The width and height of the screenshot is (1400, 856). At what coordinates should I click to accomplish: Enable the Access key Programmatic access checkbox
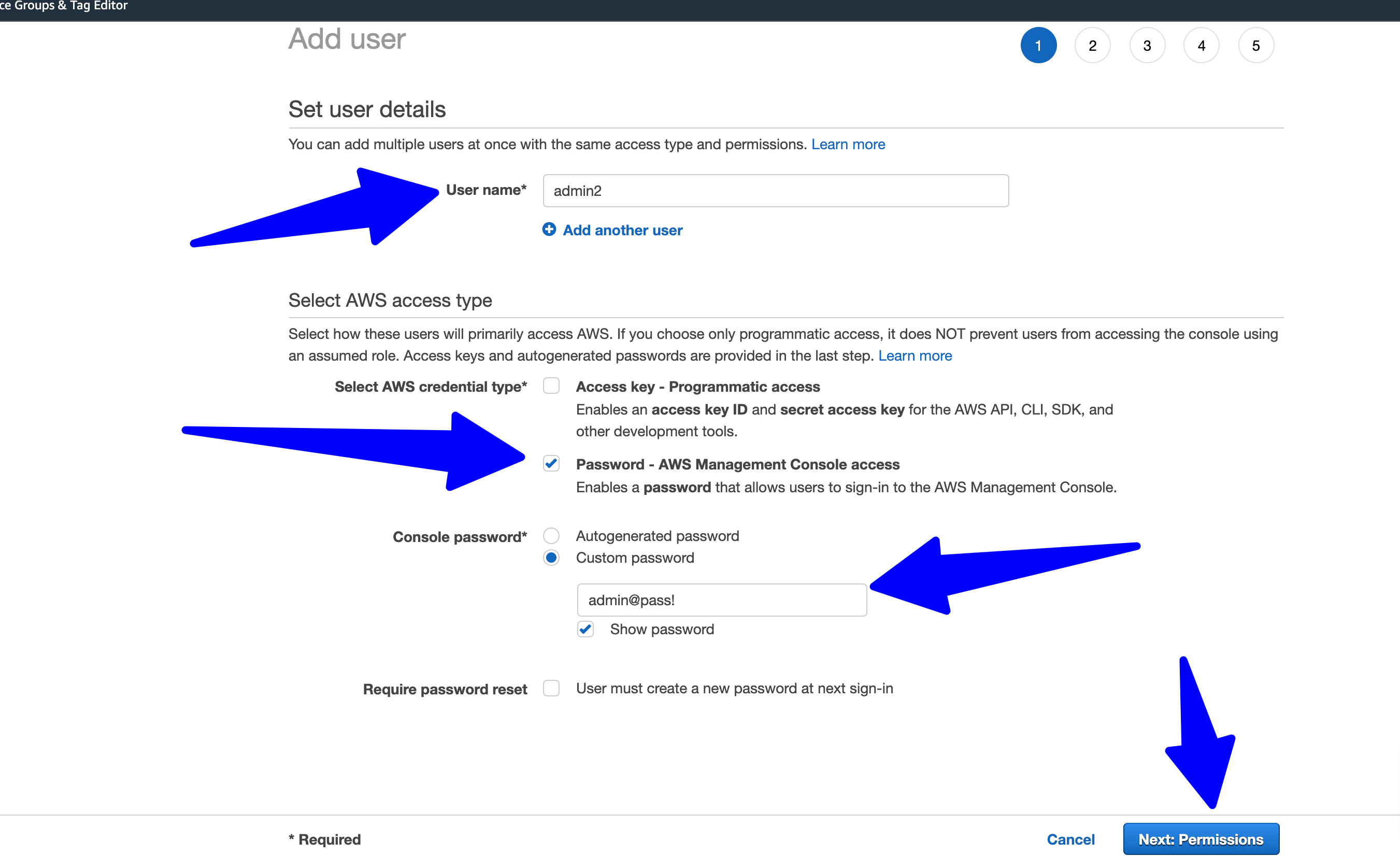tap(551, 386)
